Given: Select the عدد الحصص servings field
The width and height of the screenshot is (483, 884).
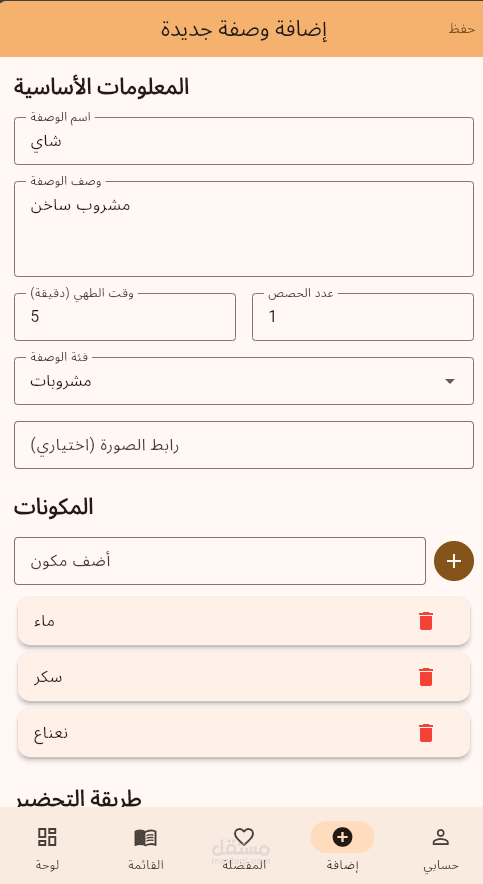Looking at the screenshot, I should point(363,317).
